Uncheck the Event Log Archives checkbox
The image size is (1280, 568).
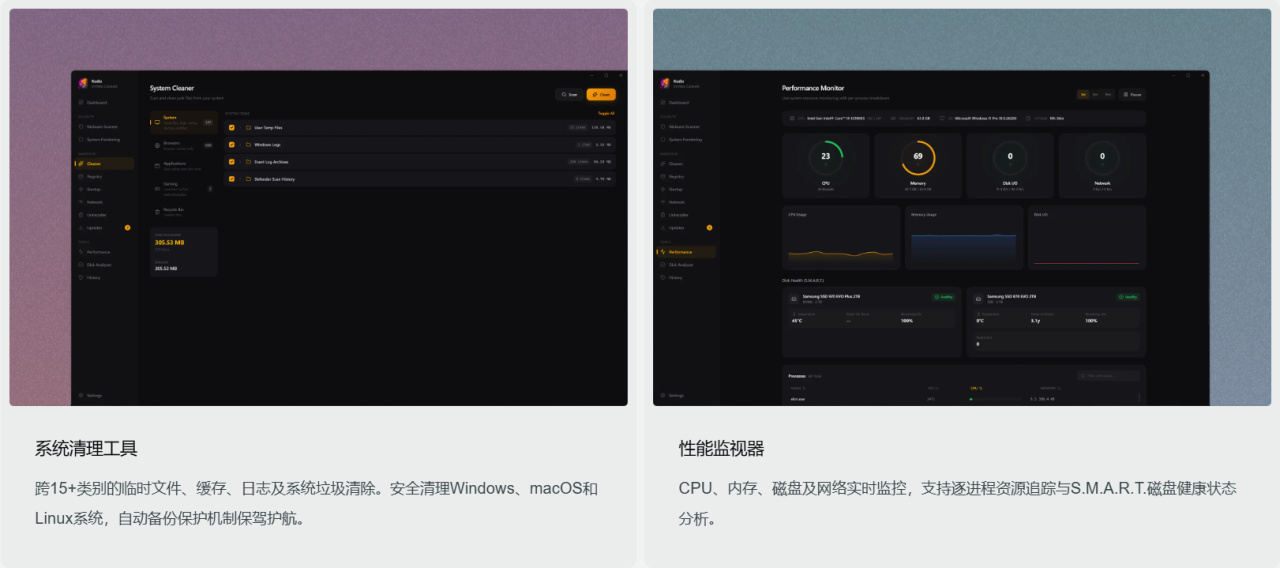[232, 161]
